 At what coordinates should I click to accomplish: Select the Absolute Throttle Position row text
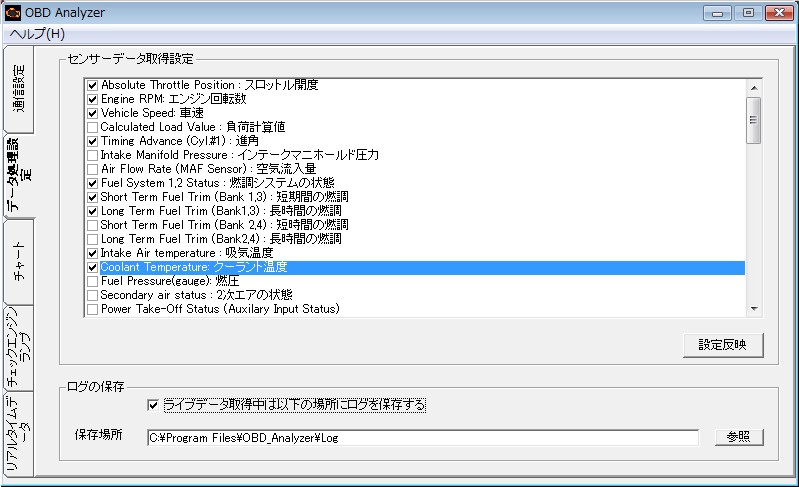tap(209, 85)
